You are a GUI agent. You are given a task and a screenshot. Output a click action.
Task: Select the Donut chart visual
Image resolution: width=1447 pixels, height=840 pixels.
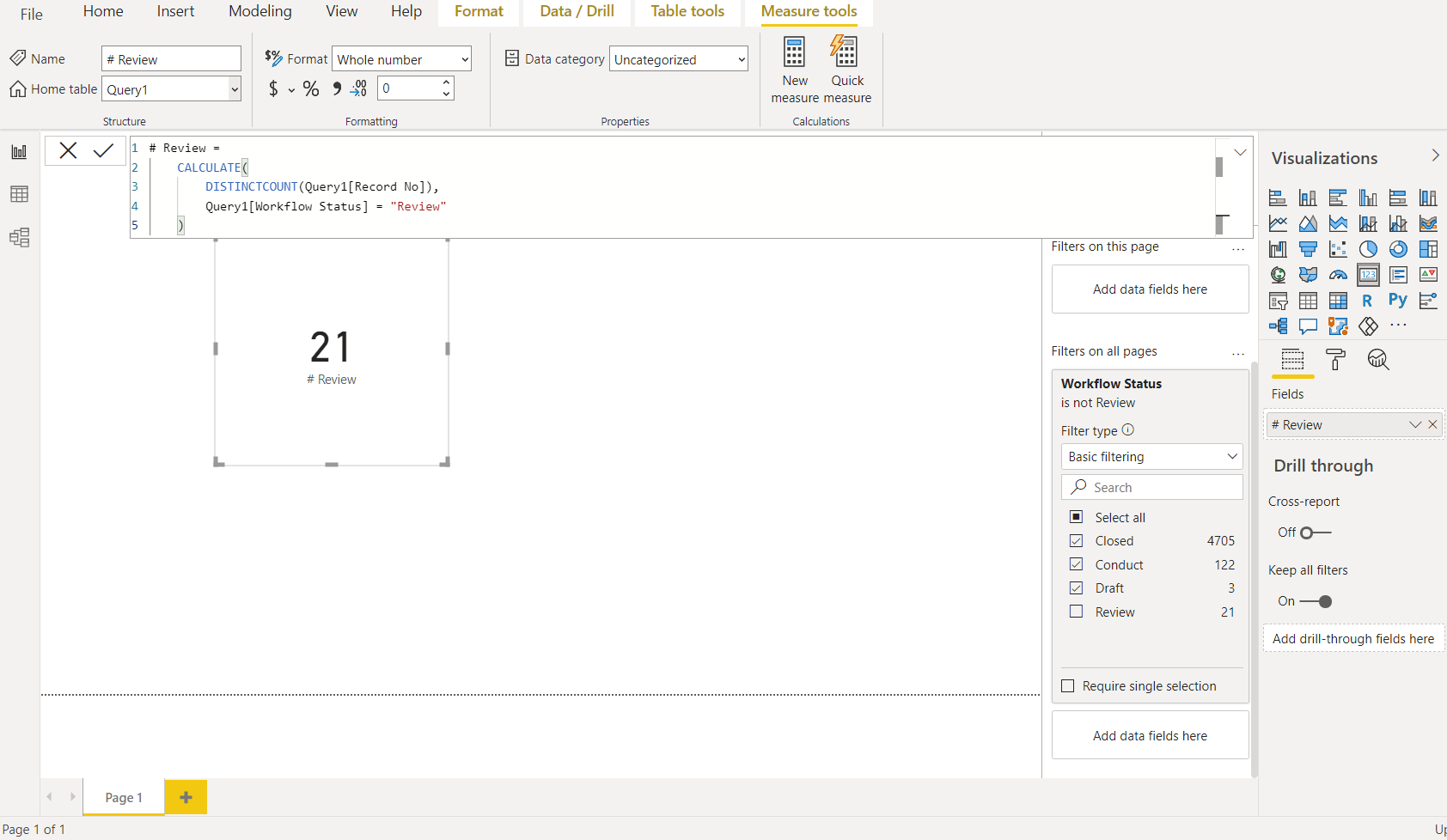pos(1398,249)
